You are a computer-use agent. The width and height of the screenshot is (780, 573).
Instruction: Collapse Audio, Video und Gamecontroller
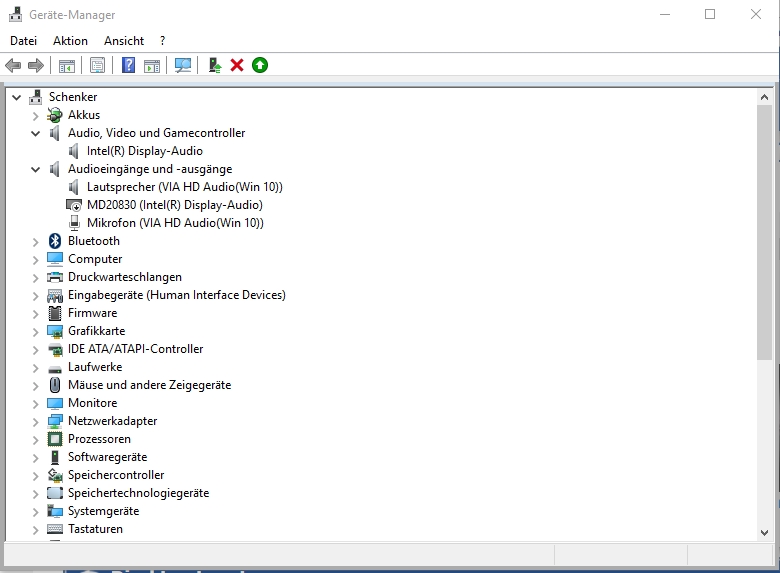(35, 133)
